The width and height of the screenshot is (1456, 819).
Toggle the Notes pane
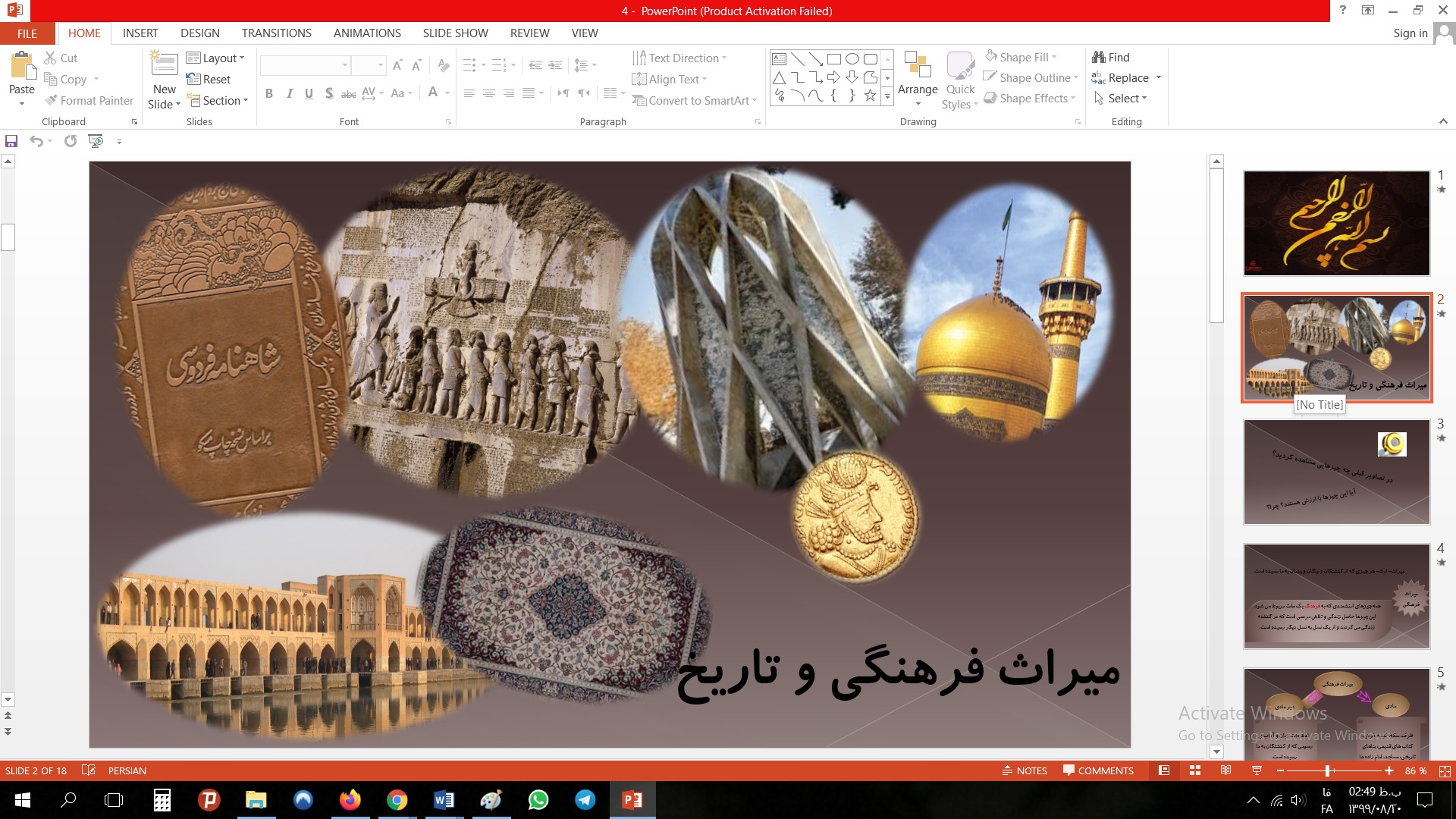pos(1025,770)
